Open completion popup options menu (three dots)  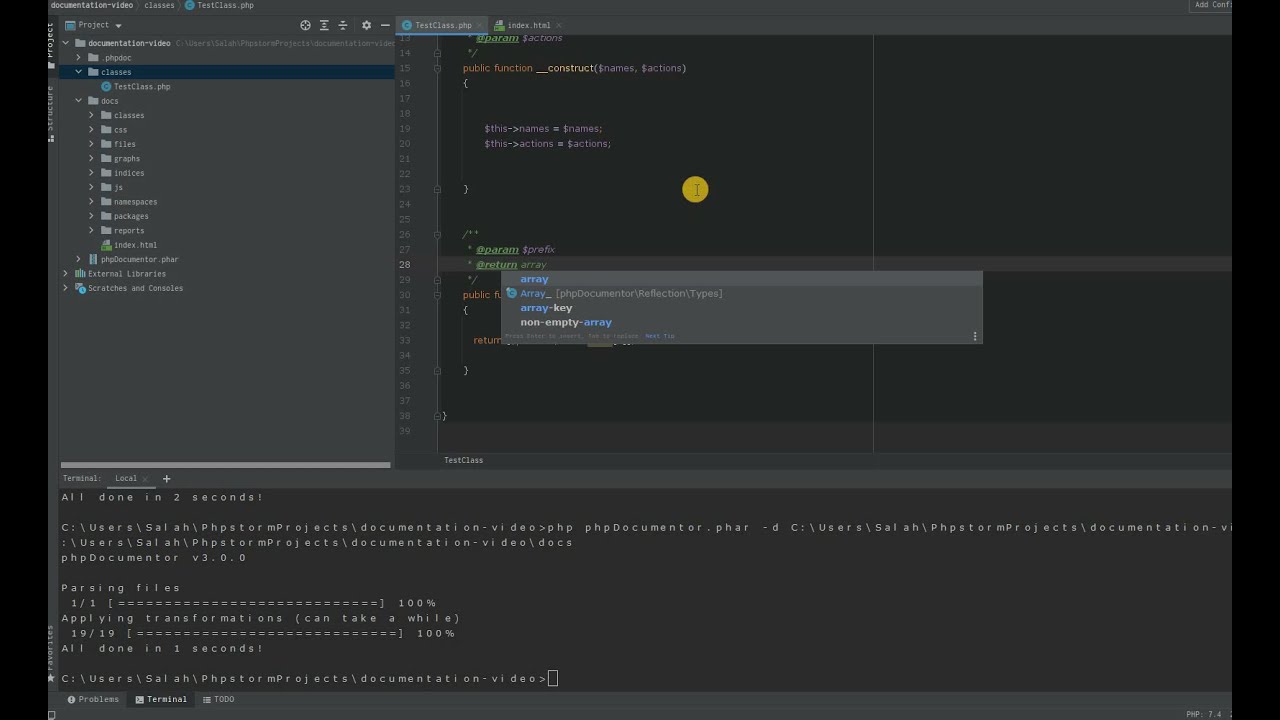click(975, 336)
